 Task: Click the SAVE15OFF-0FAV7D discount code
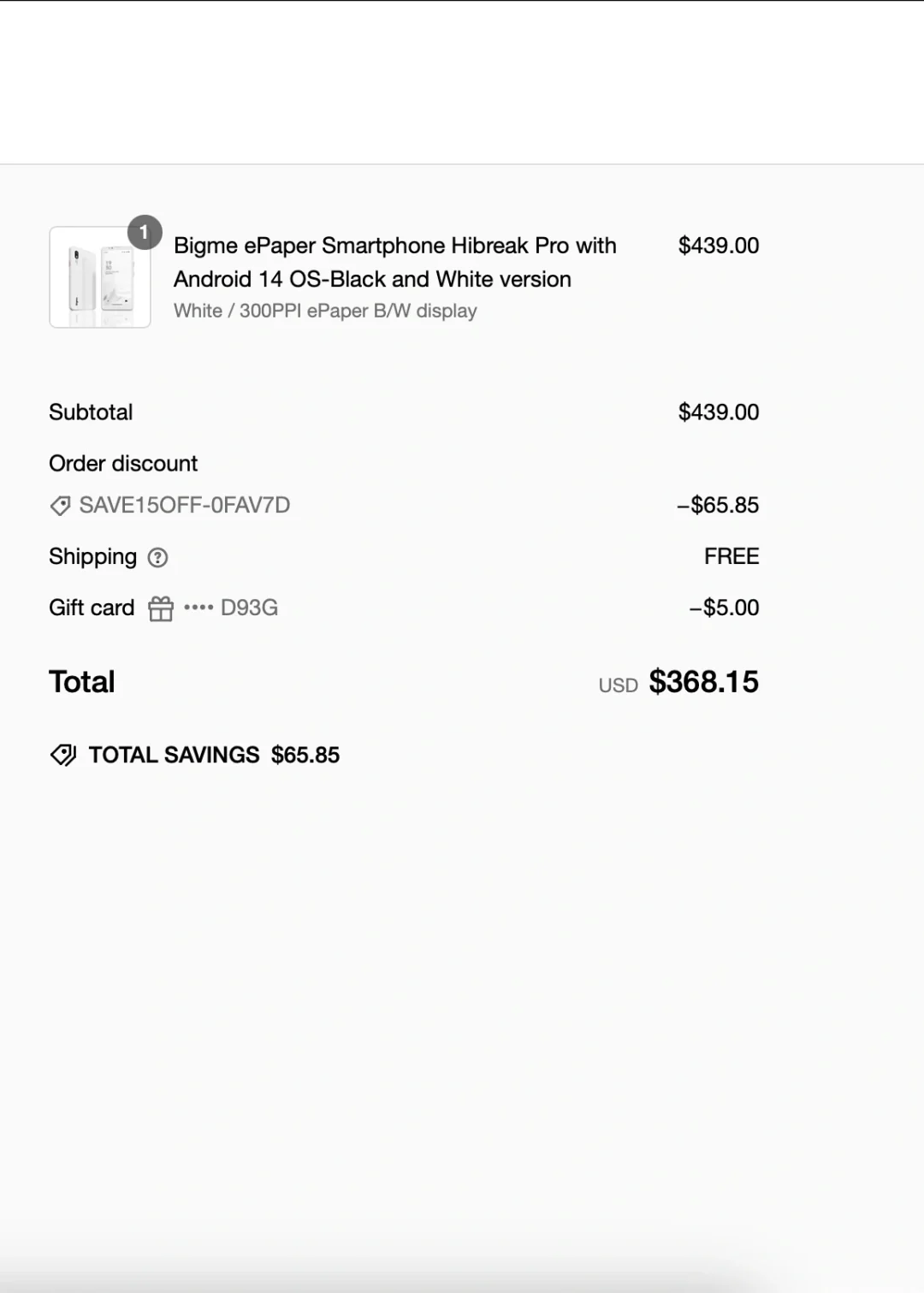185,505
